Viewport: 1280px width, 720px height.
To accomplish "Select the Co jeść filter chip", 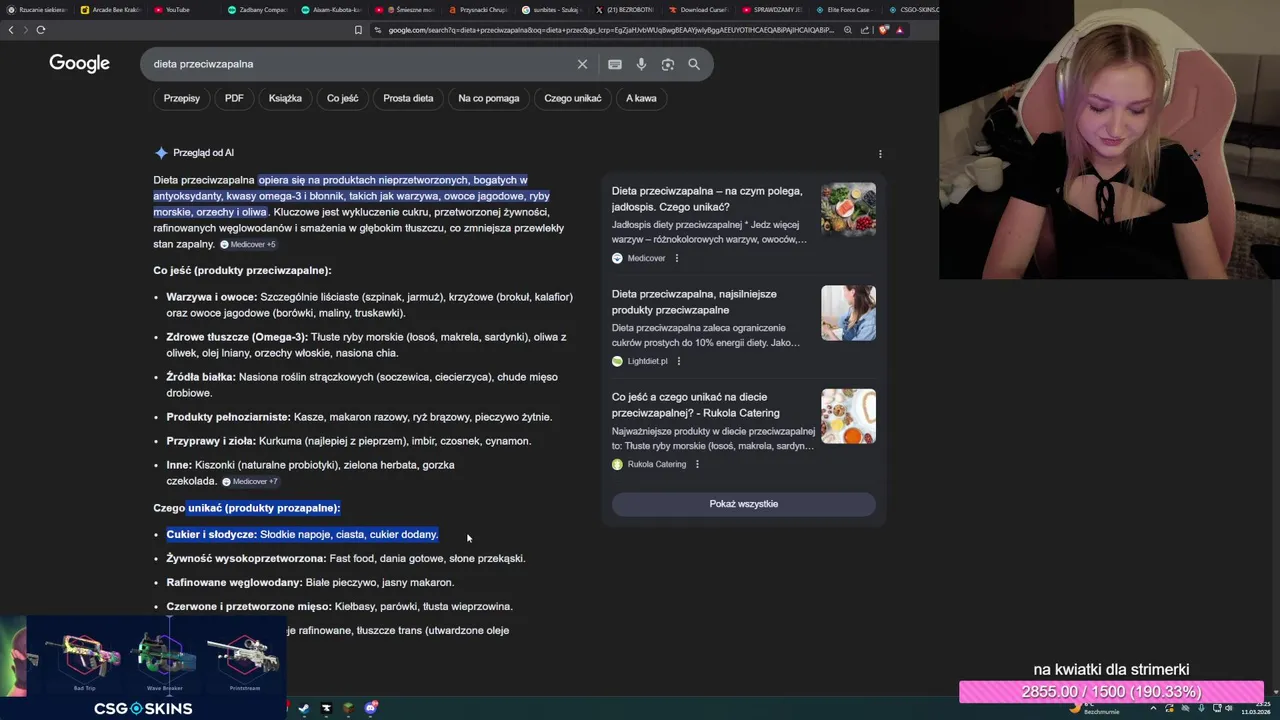I will 342,98.
